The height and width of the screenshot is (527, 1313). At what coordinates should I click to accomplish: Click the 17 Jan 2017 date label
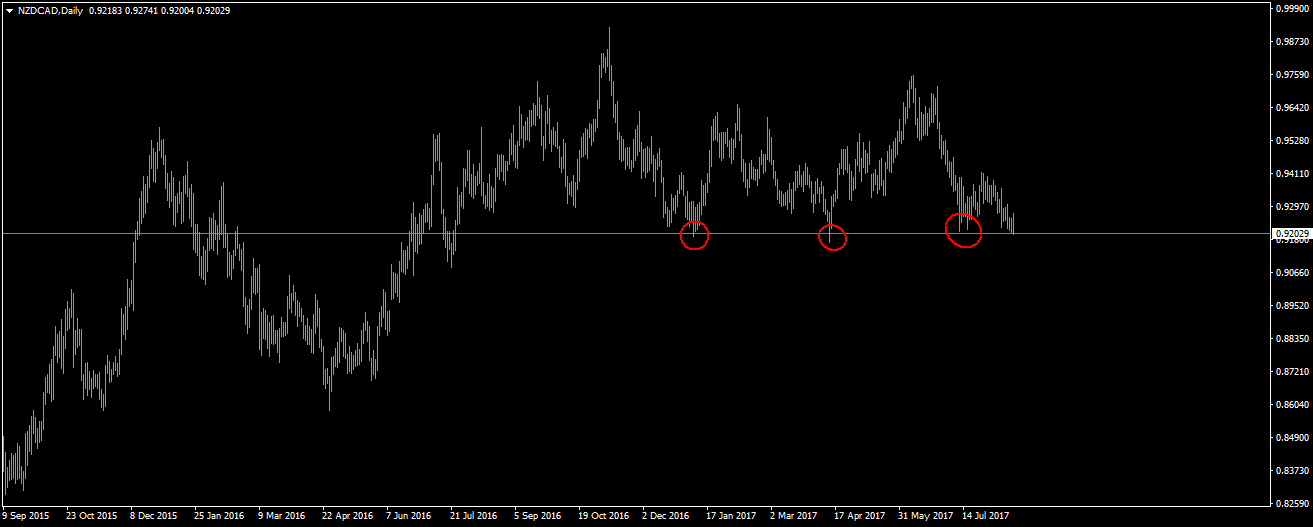(731, 516)
